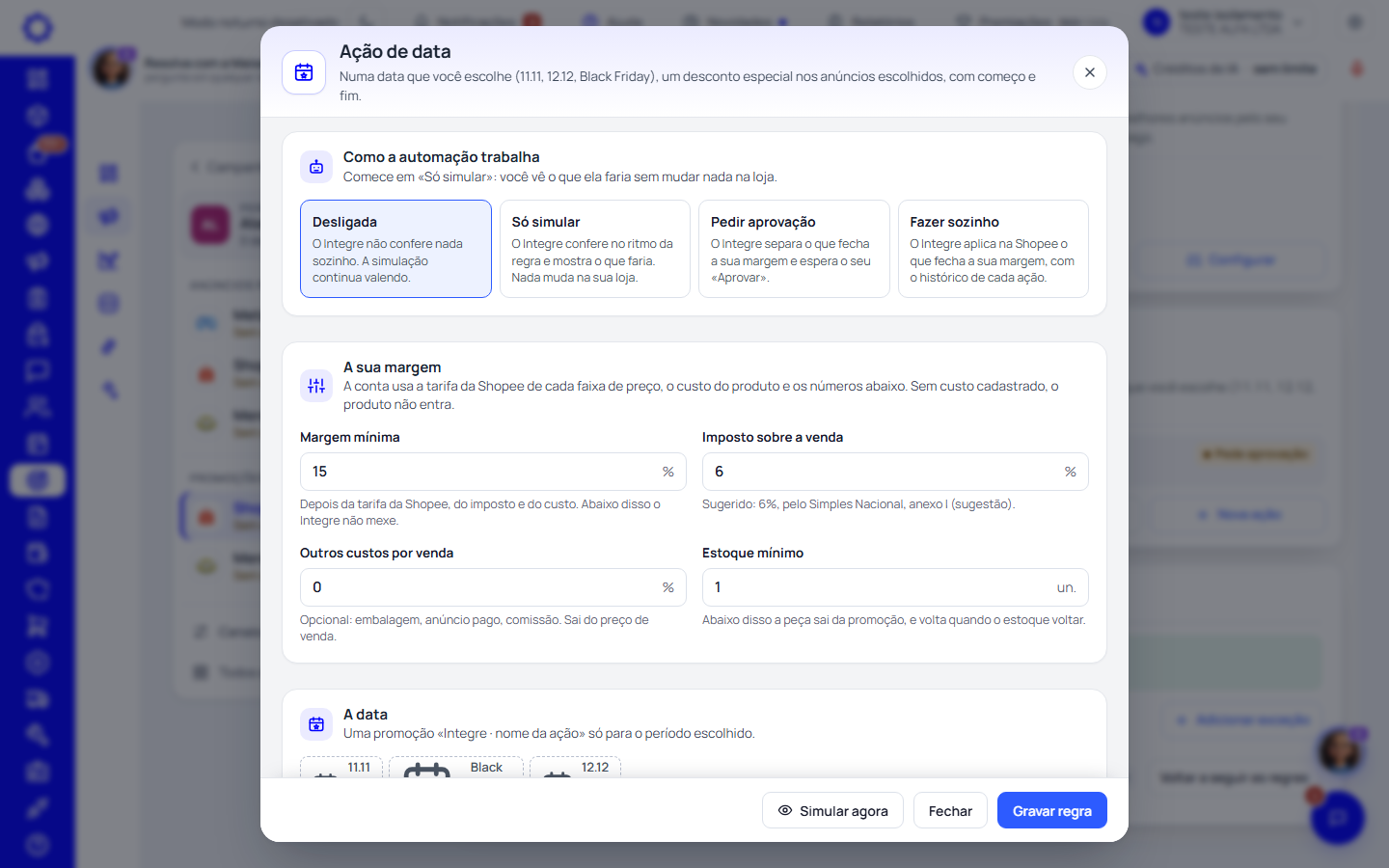This screenshot has height=868, width=1389.
Task: Click the text Comece em «Só simular»
Action: pos(559,176)
